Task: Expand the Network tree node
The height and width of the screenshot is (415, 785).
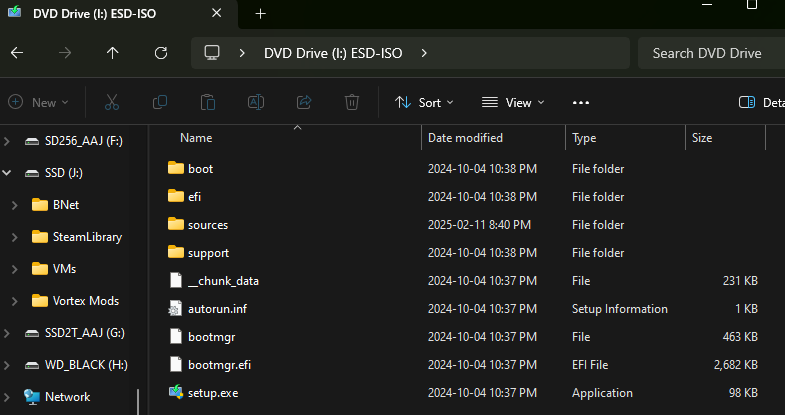Action: click(x=8, y=397)
